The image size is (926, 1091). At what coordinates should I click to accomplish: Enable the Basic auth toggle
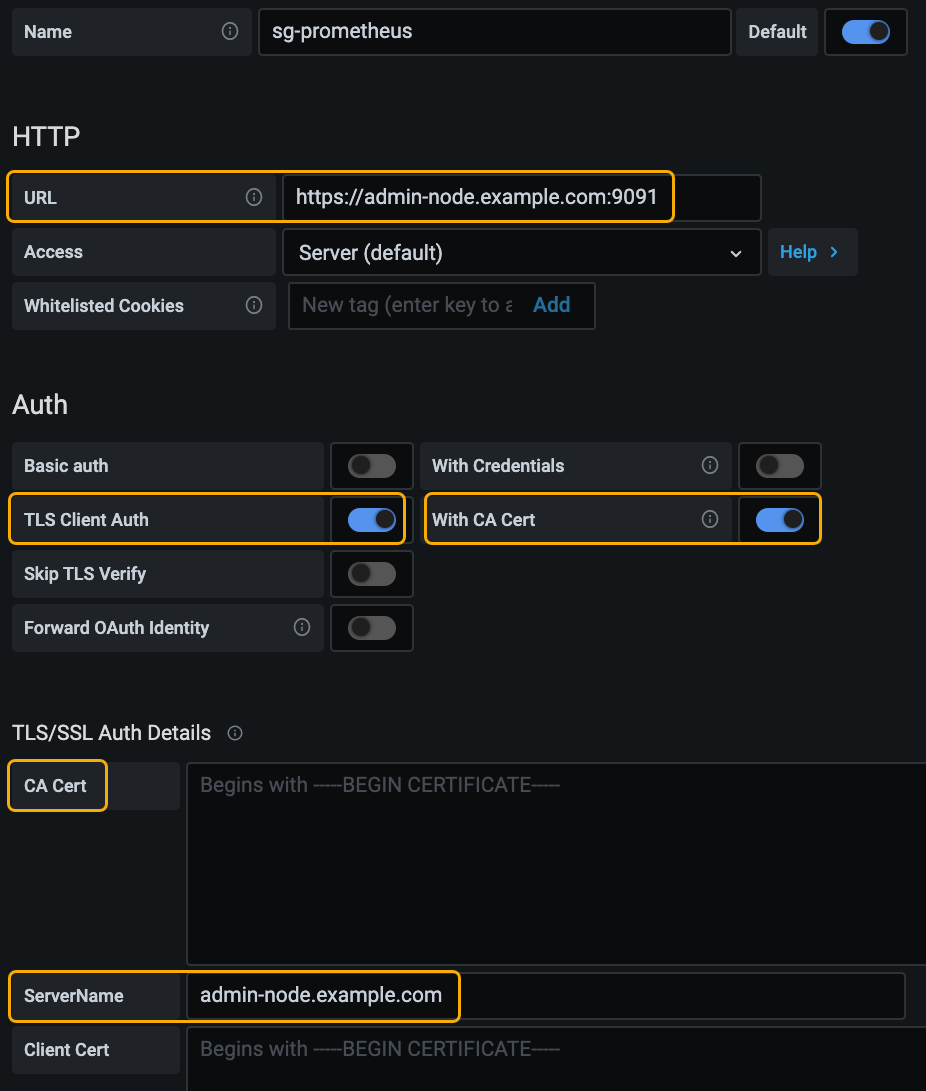coord(371,466)
